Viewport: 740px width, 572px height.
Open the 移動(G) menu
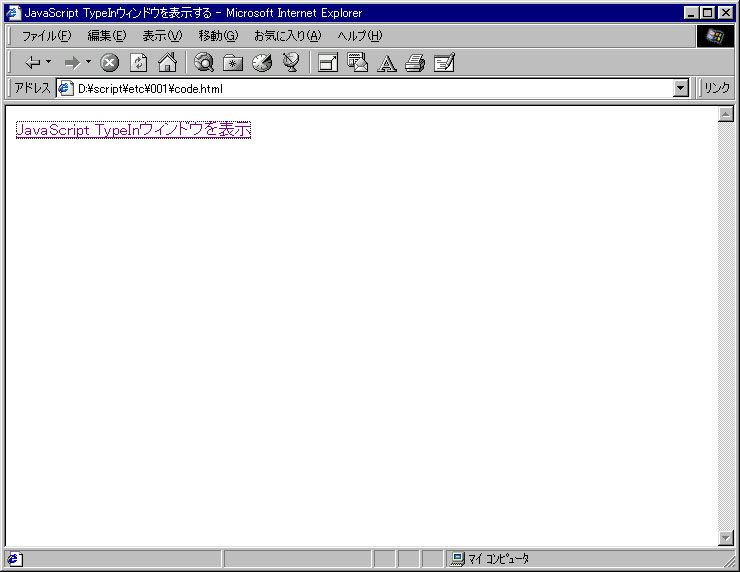click(218, 36)
